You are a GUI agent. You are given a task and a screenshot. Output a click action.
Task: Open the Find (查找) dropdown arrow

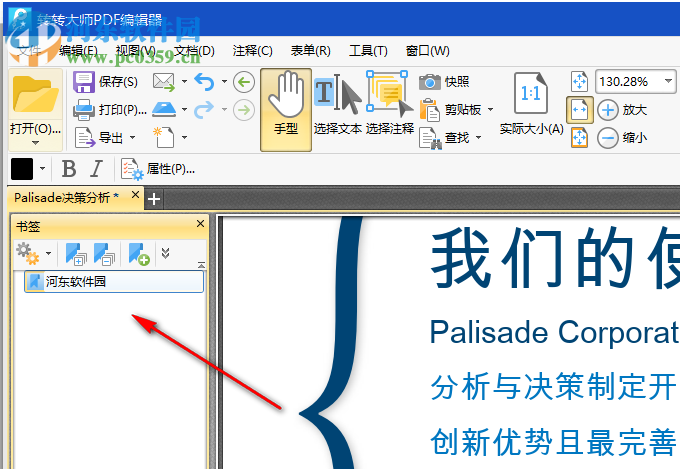coord(478,138)
